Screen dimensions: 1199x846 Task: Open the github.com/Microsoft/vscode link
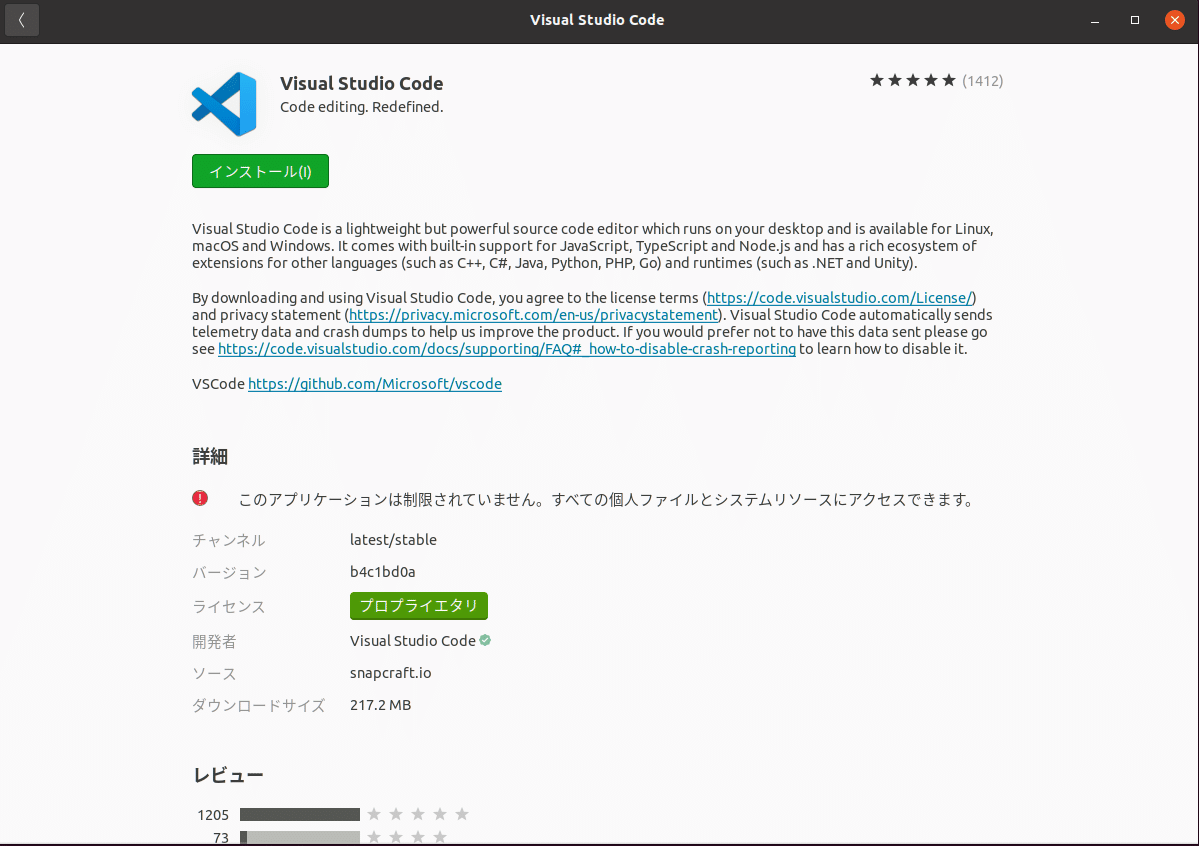point(375,384)
